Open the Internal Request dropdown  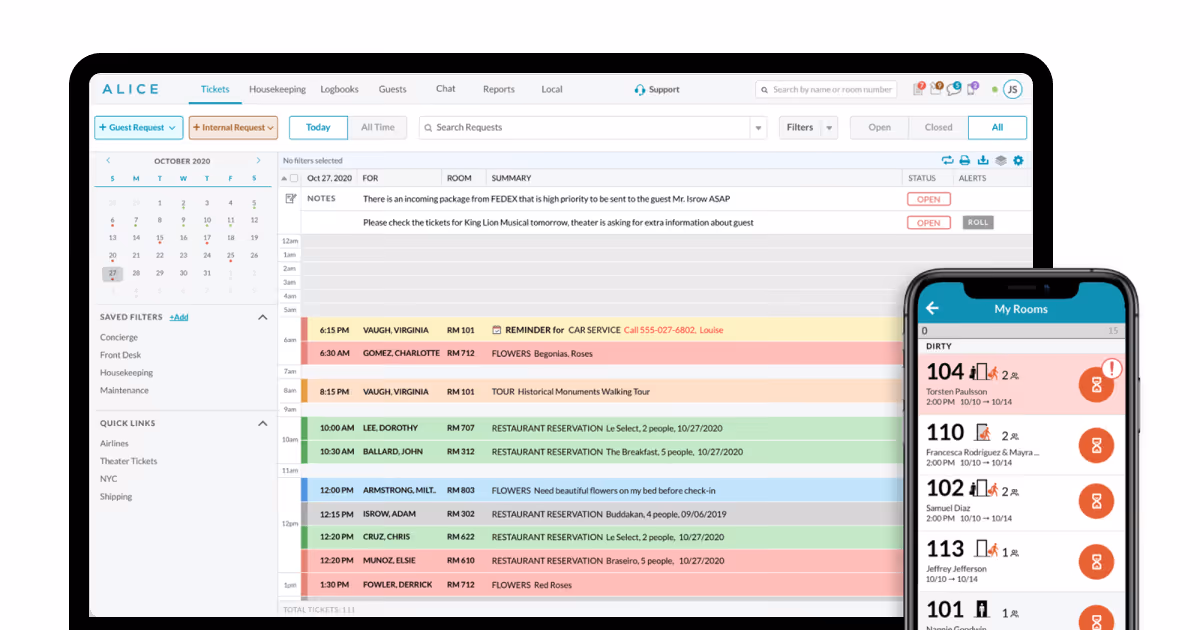(x=233, y=127)
